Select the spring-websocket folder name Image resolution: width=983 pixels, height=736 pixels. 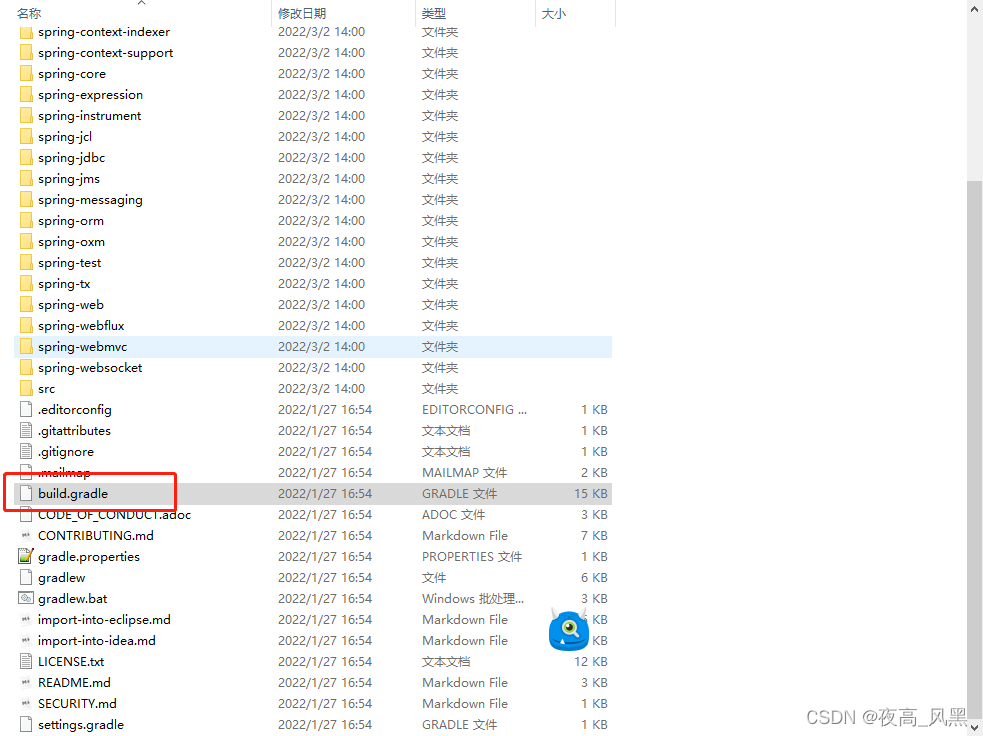[x=90, y=368]
